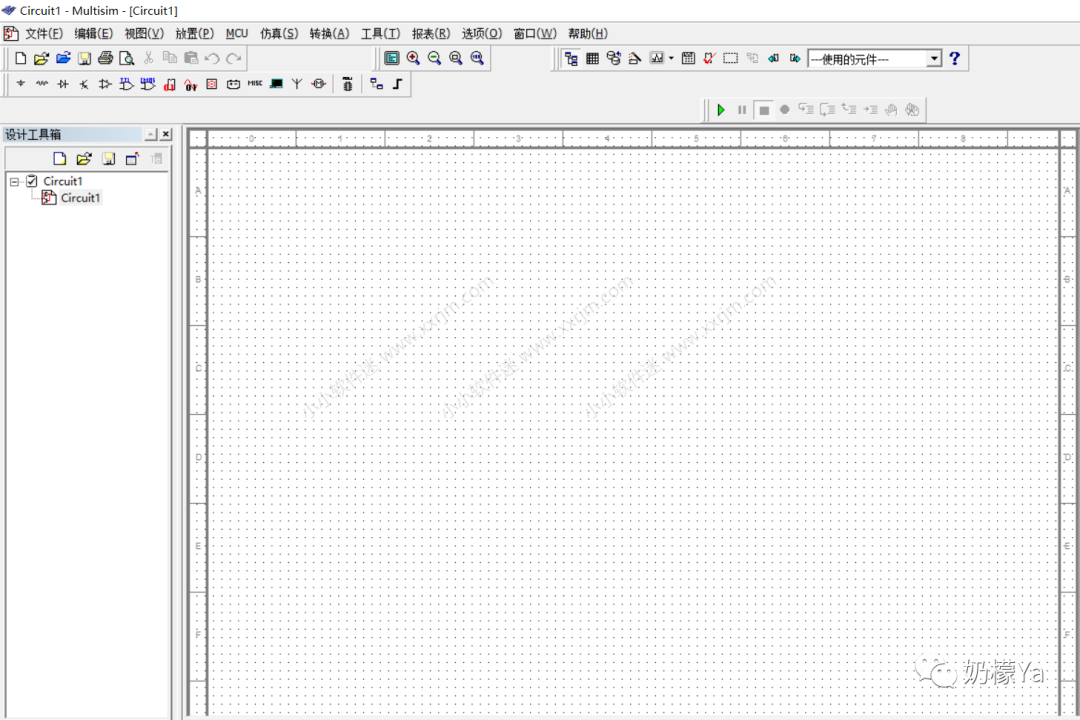Place a bus using step-line icon
The width and height of the screenshot is (1080, 720).
397,84
